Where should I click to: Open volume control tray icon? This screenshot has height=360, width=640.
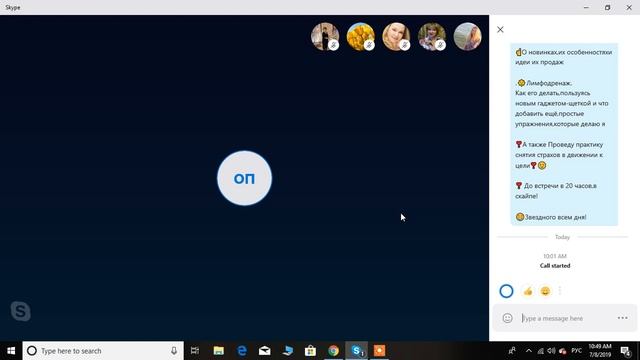point(551,351)
